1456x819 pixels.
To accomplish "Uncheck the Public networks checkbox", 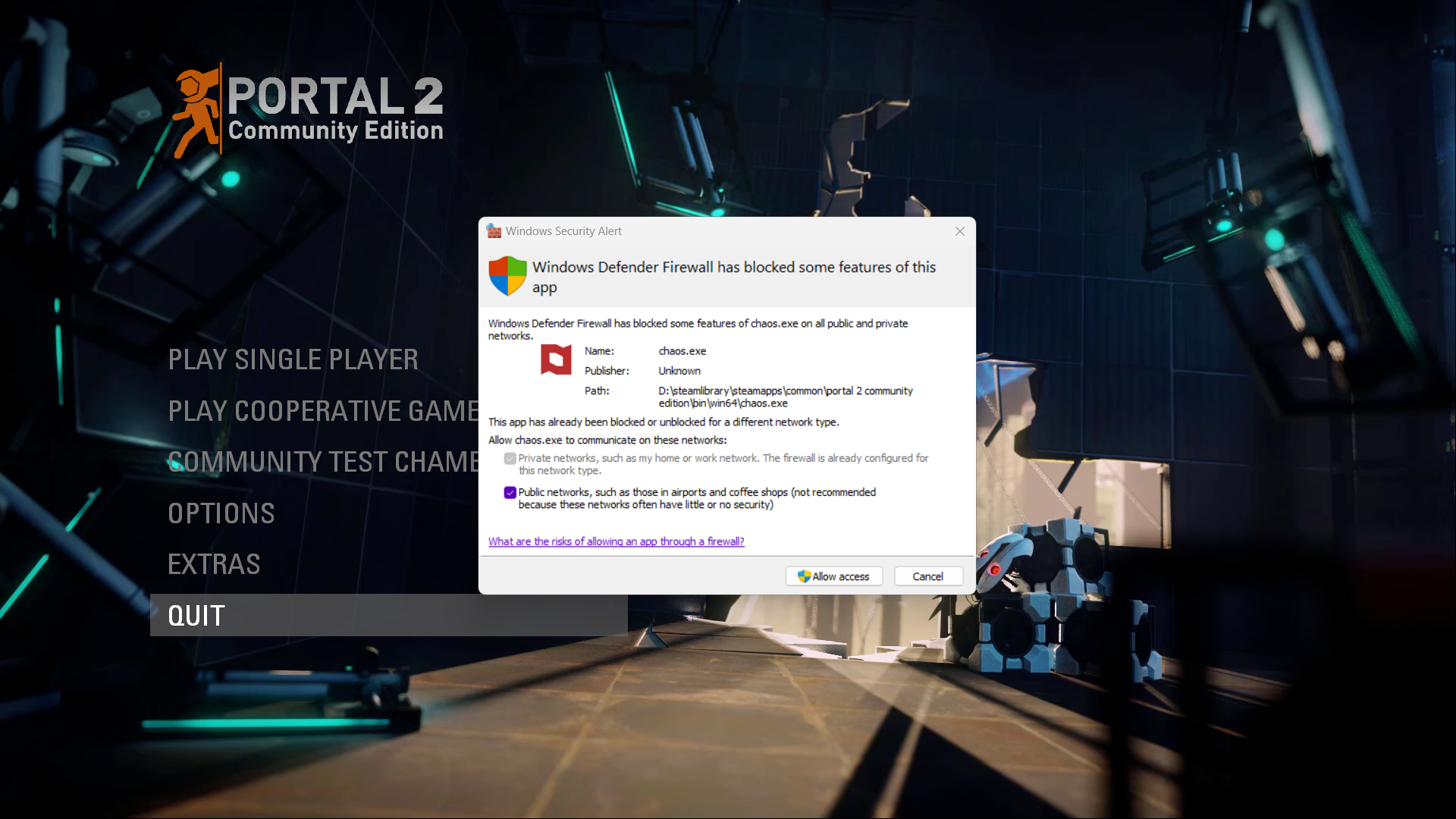I will pyautogui.click(x=510, y=492).
